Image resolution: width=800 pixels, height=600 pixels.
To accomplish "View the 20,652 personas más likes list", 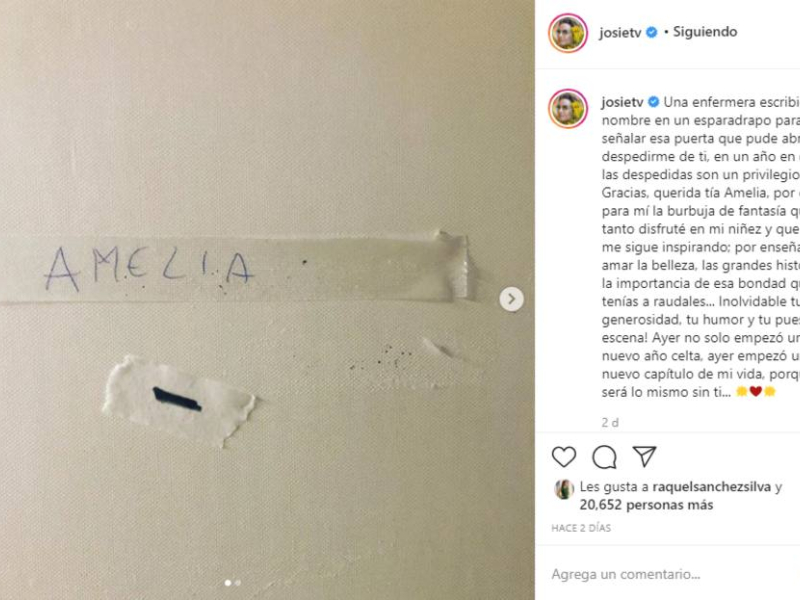I will (x=646, y=505).
